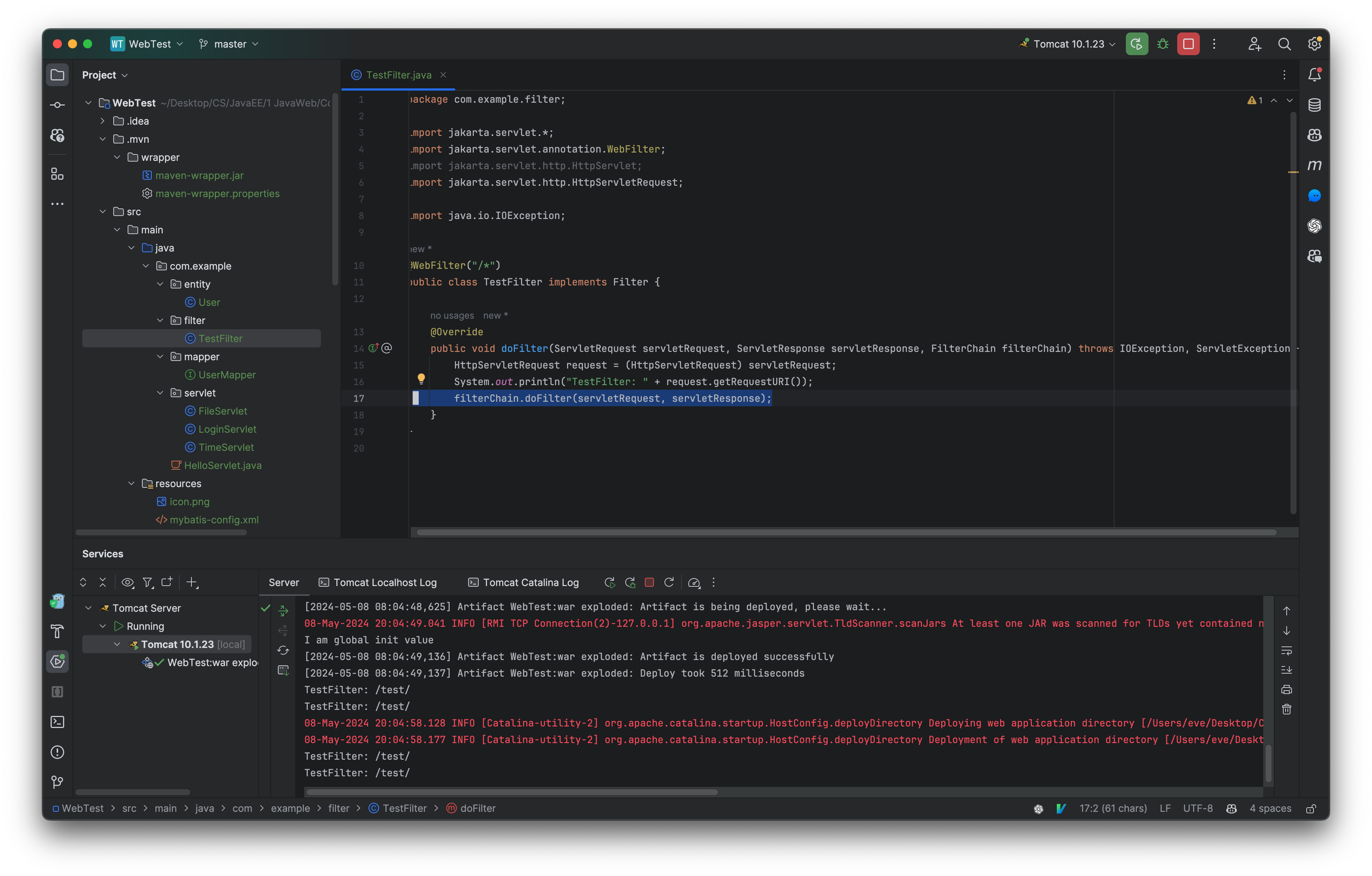Switch to Tomcat Catalina Log tab
Image resolution: width=1372 pixels, height=876 pixels.
pyautogui.click(x=530, y=582)
